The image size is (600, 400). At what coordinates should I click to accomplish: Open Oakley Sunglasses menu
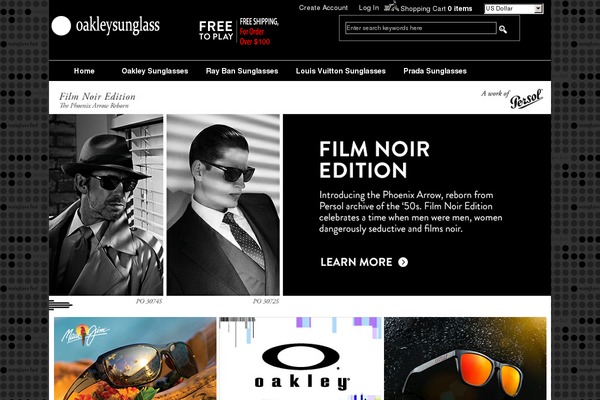[155, 71]
